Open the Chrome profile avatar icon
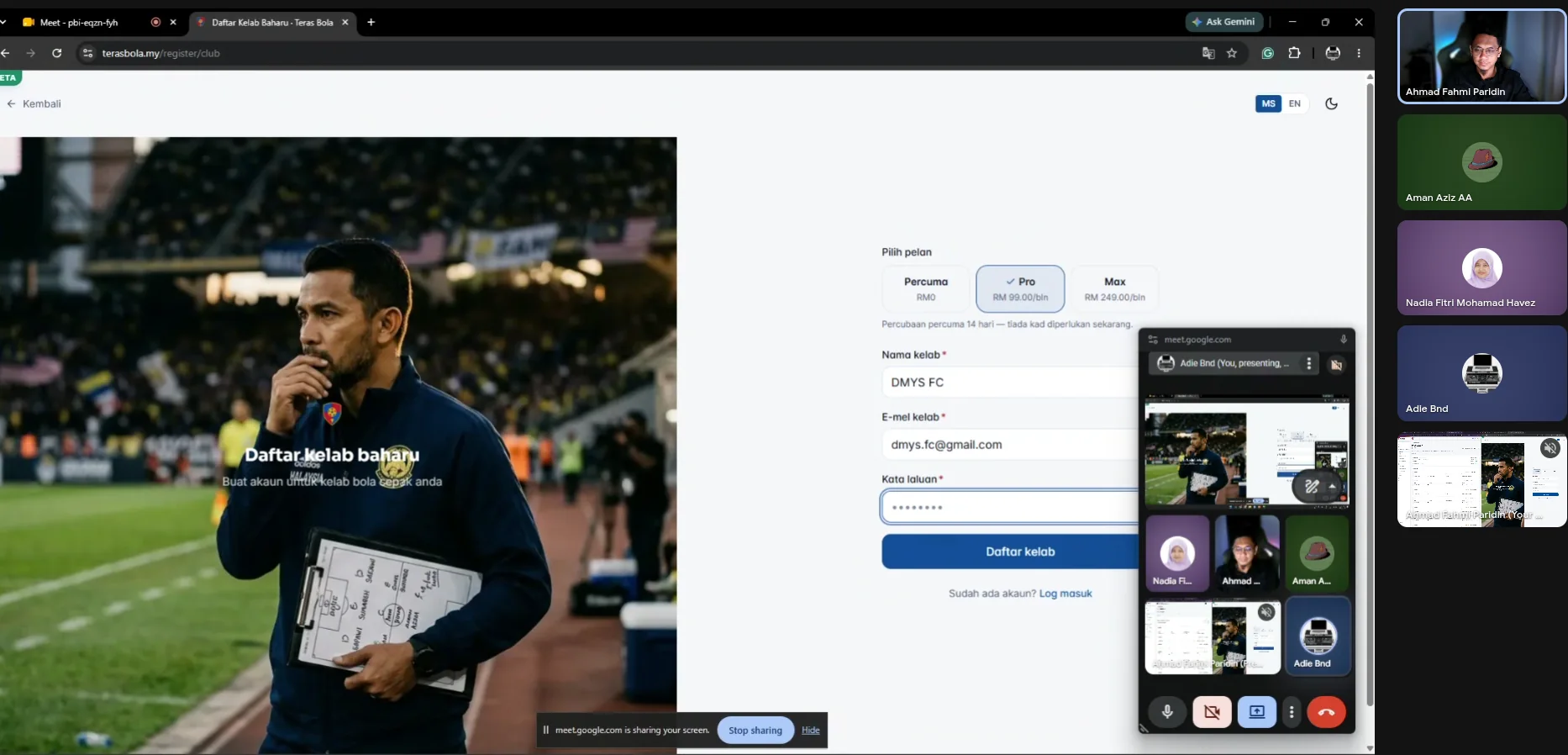This screenshot has height=755, width=1568. pos(1333,53)
